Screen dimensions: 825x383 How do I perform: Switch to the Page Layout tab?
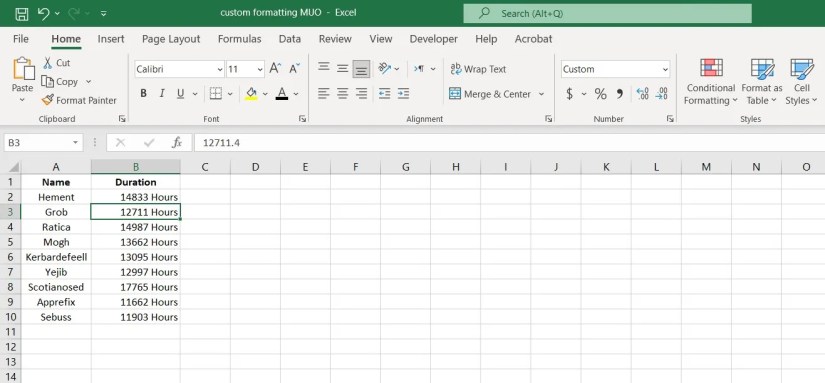(x=171, y=39)
